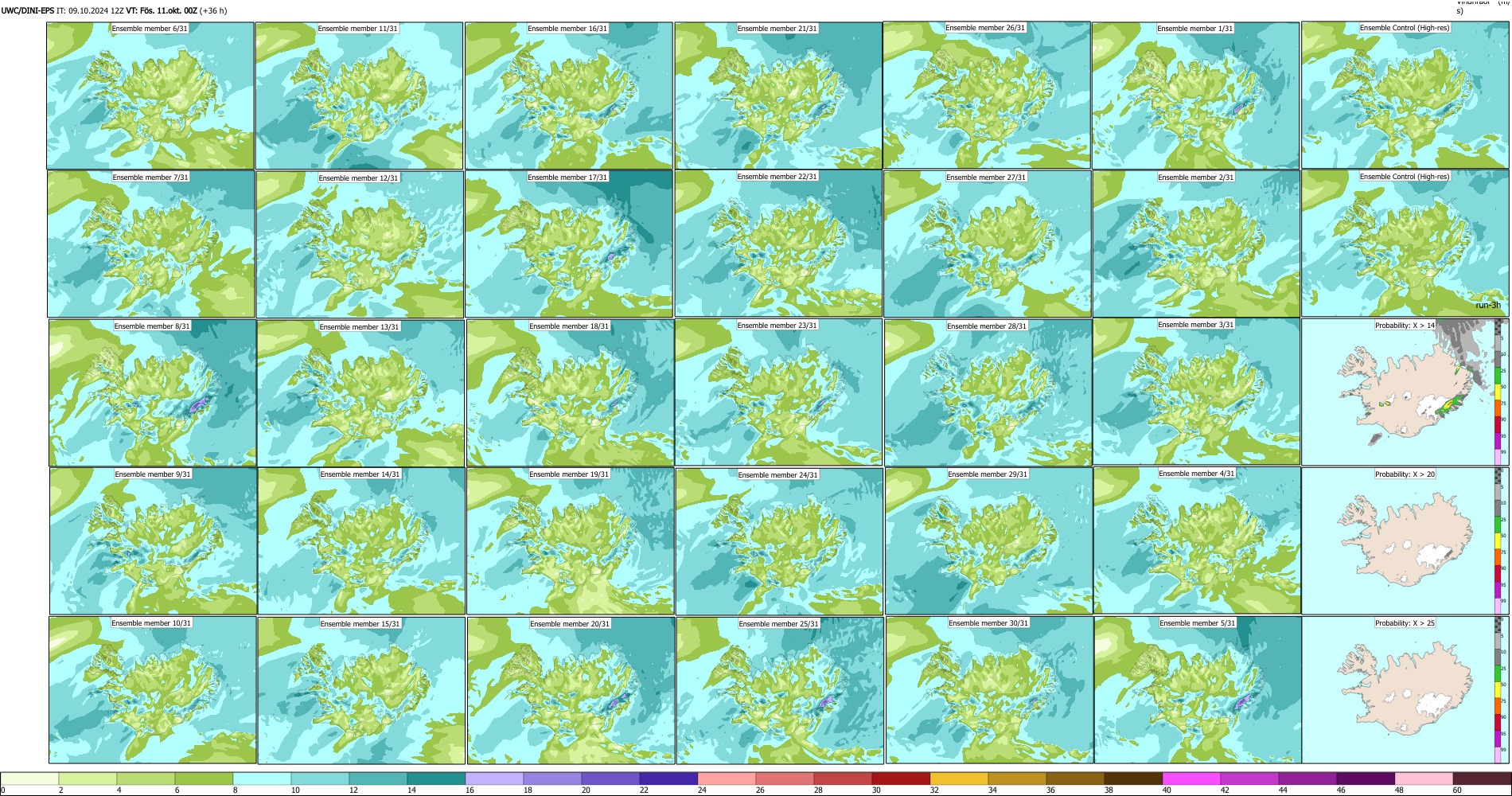View the Ensemble member 22/31 map panel
The width and height of the screenshot is (1512, 796).
(x=778, y=244)
